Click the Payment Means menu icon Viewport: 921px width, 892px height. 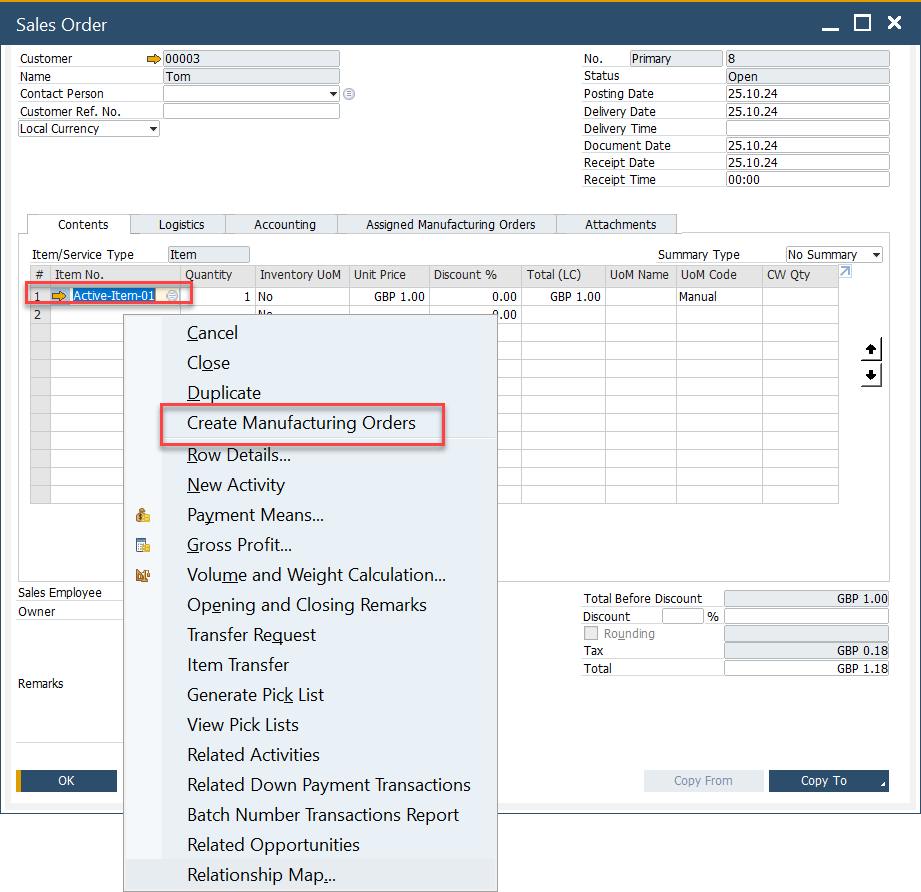tap(143, 516)
